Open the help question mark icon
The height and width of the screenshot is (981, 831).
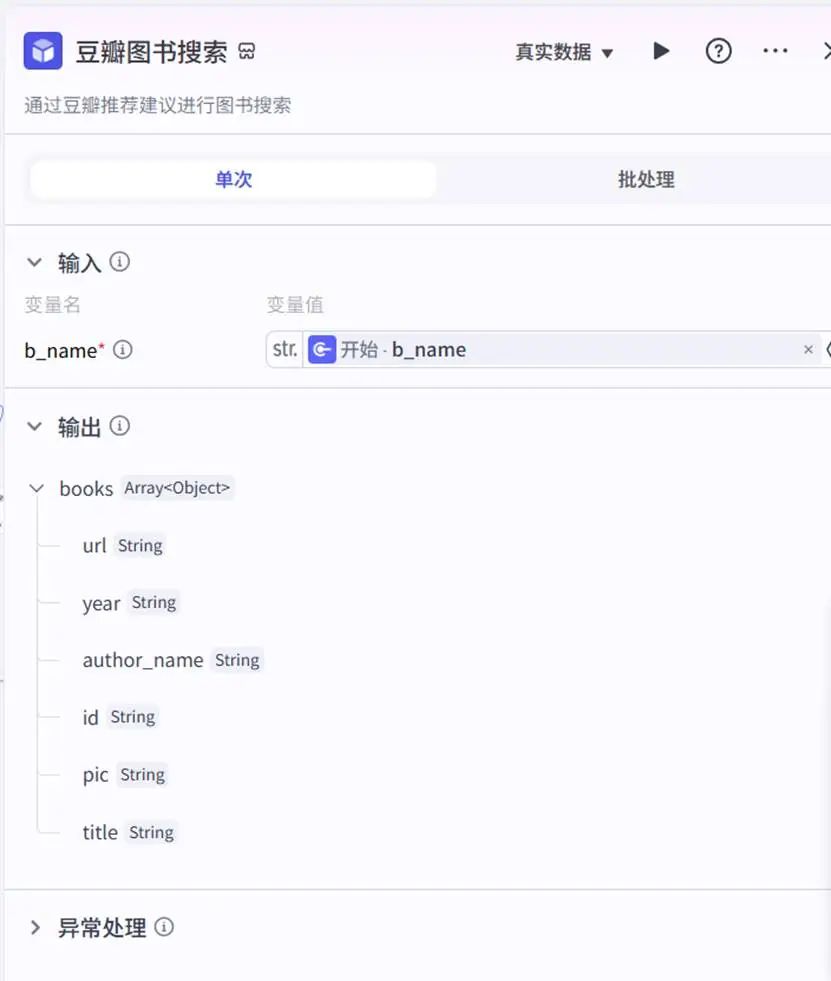tap(718, 51)
